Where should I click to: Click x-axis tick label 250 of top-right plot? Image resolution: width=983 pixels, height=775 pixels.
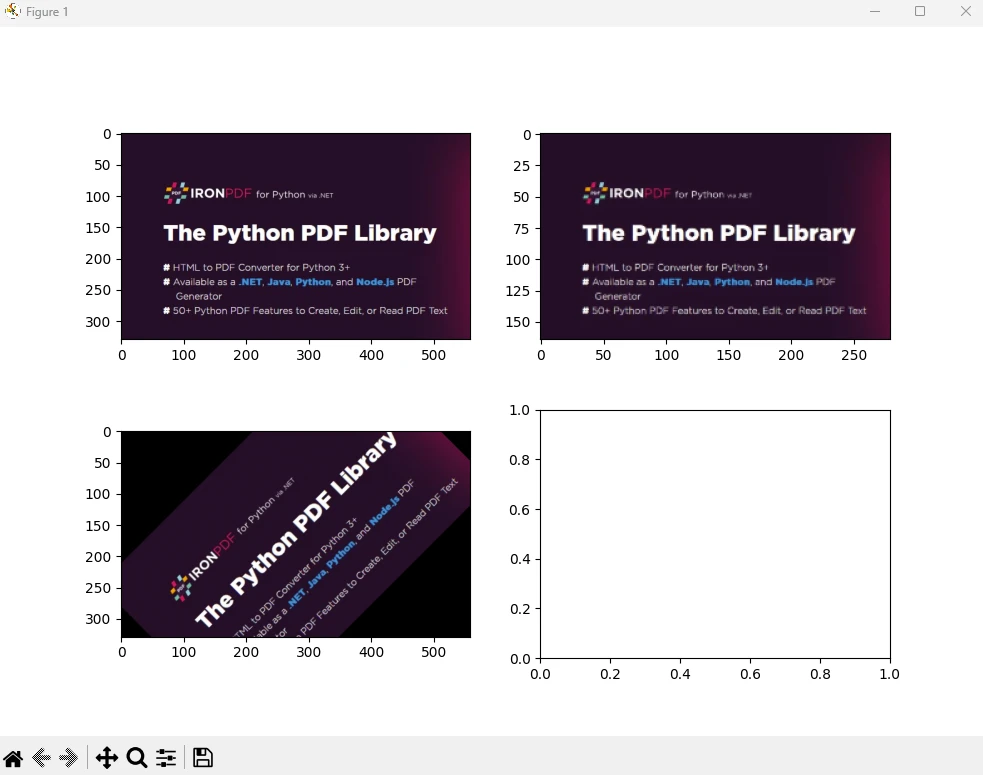854,355
